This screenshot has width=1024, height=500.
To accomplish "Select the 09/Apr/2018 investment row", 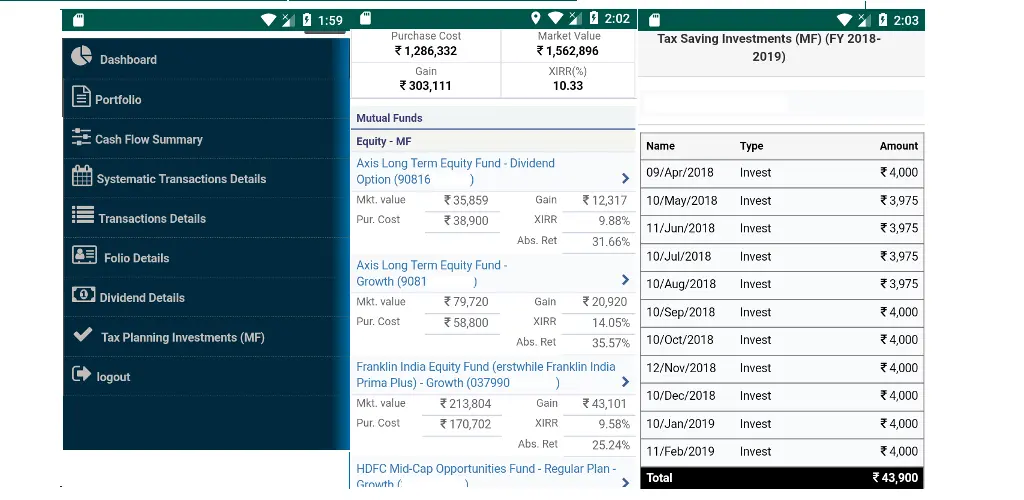I will point(782,173).
